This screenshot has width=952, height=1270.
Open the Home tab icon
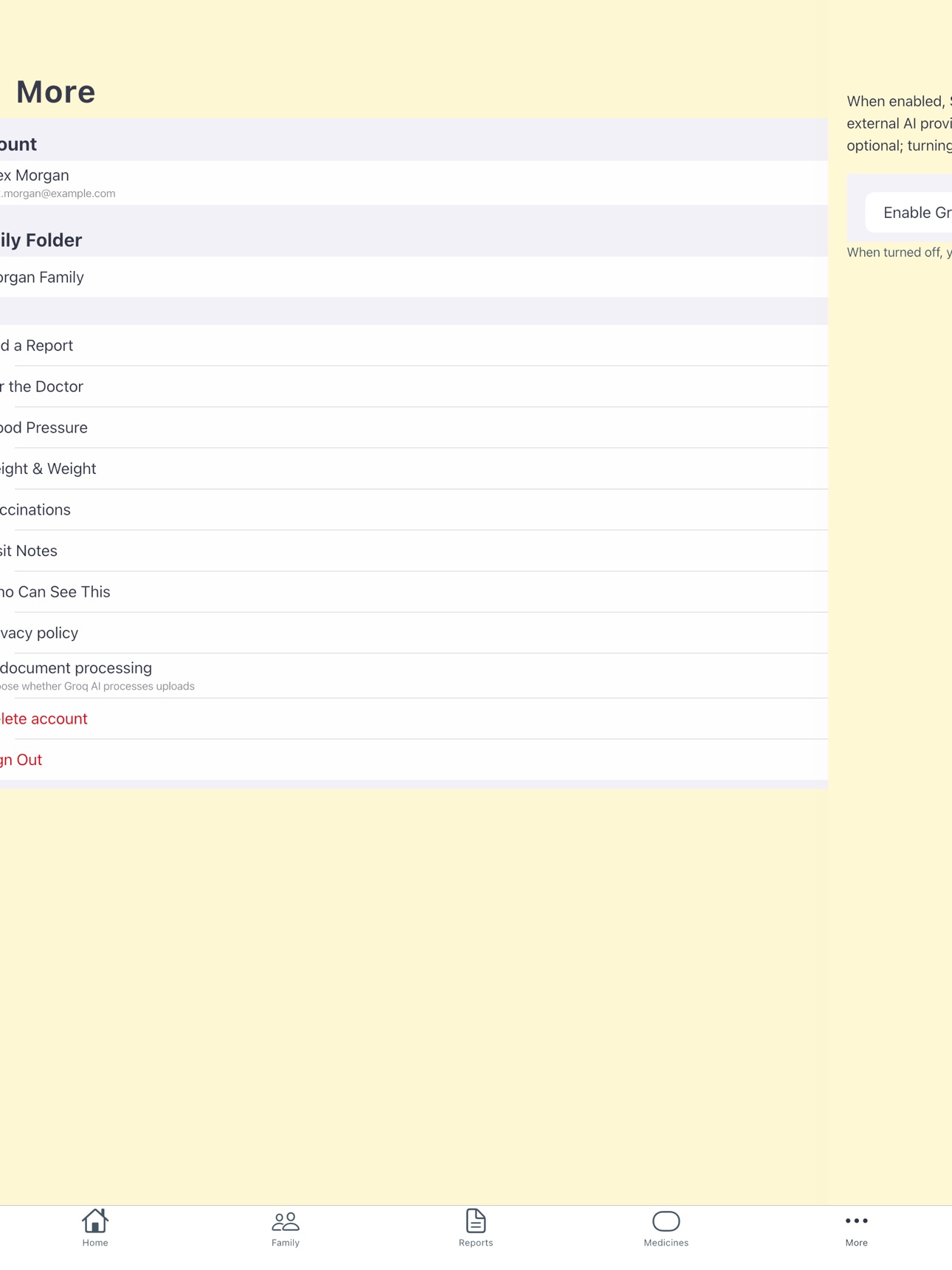(x=95, y=1221)
